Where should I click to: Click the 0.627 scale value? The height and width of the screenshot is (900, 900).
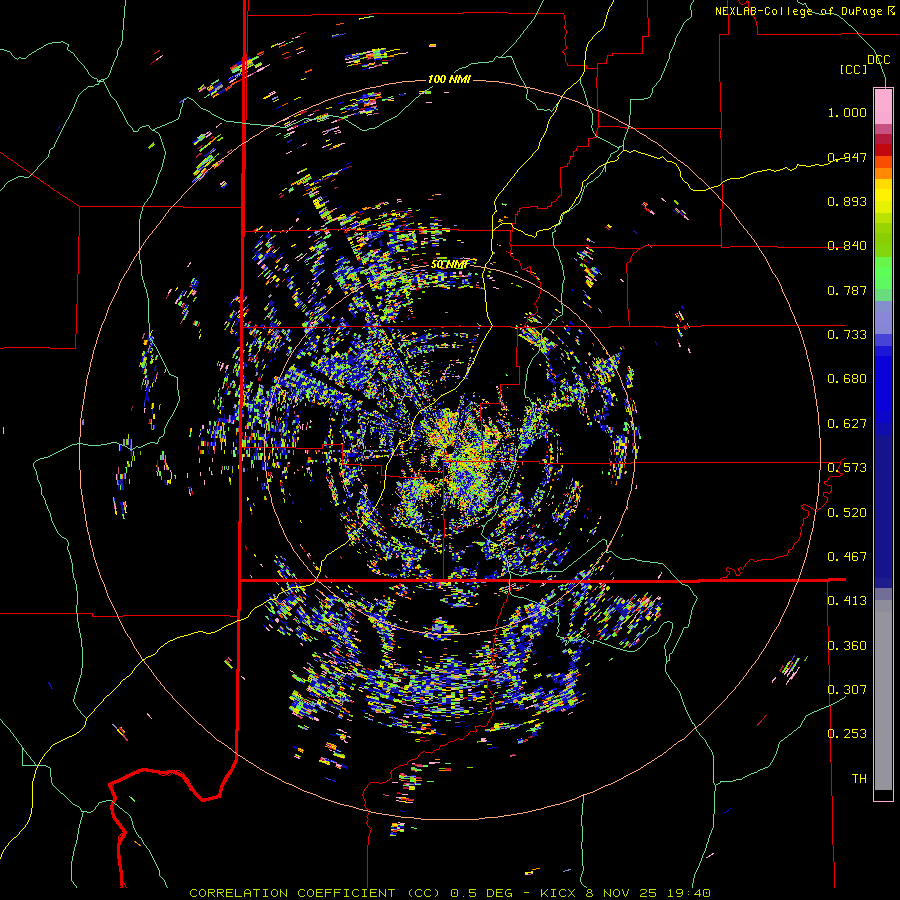click(x=847, y=423)
